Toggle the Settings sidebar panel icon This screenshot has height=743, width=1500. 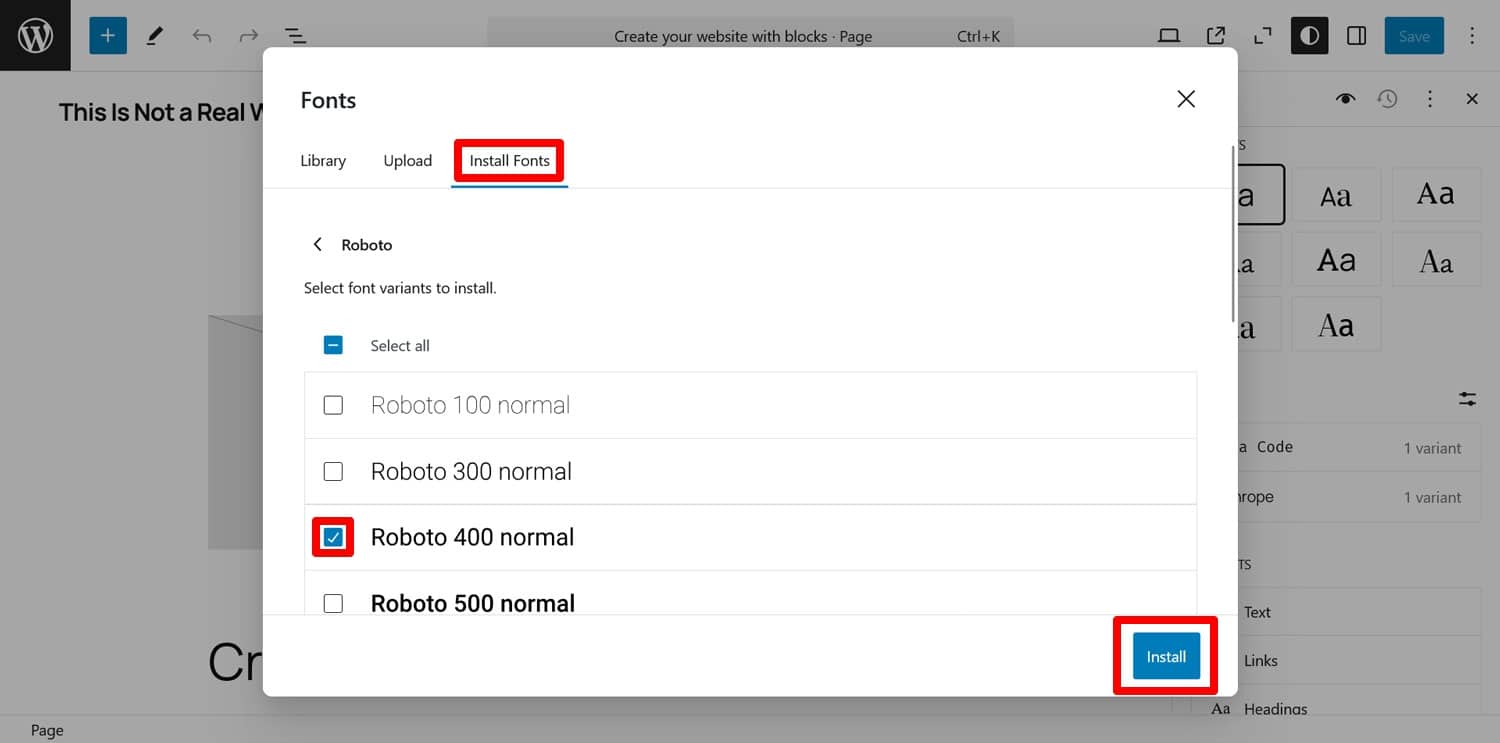1357,36
